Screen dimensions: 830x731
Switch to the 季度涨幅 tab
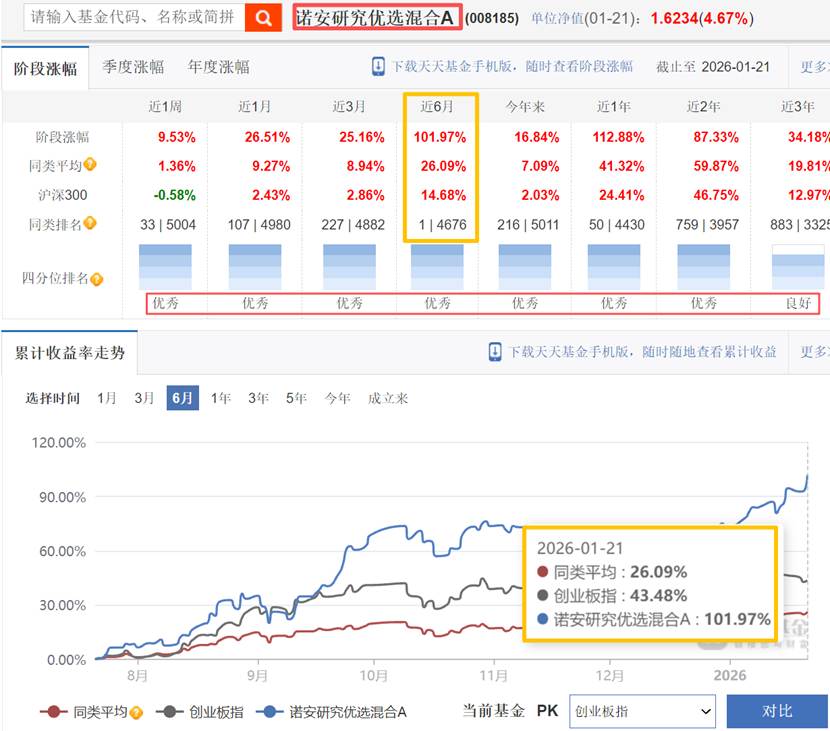click(133, 67)
